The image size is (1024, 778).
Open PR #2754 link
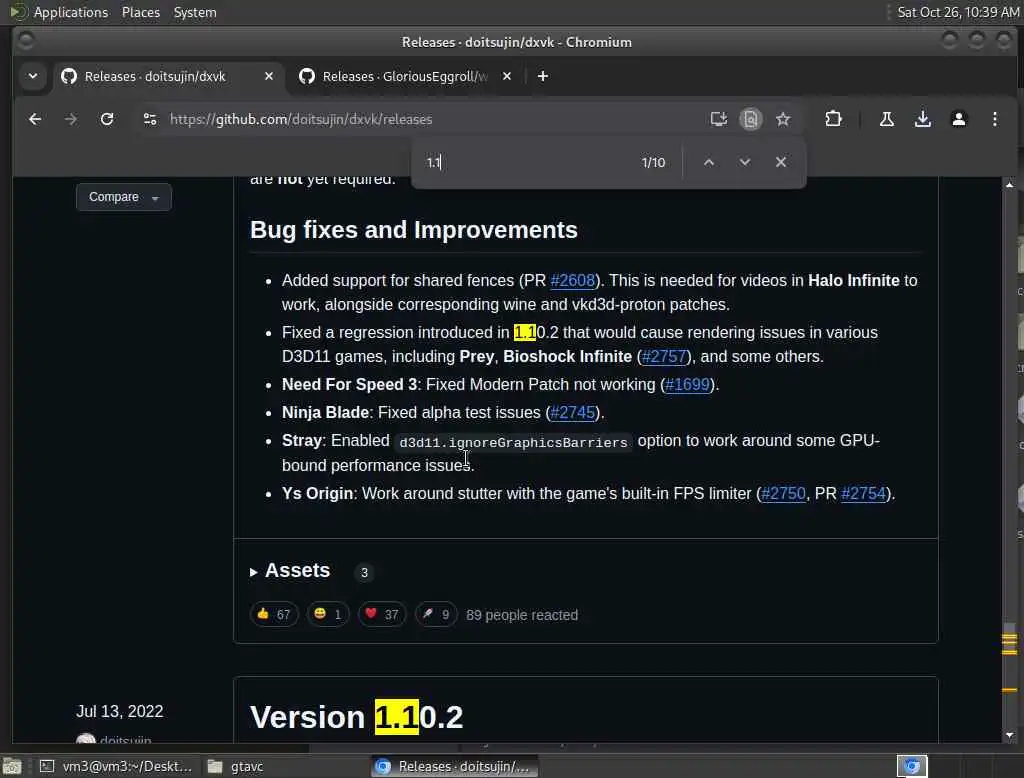pos(863,494)
